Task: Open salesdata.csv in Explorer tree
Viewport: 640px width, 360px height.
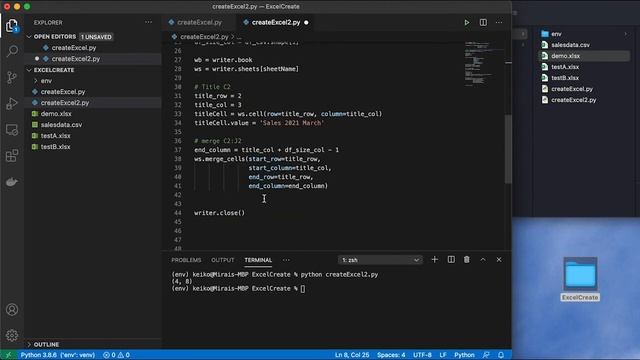Action: tap(61, 125)
